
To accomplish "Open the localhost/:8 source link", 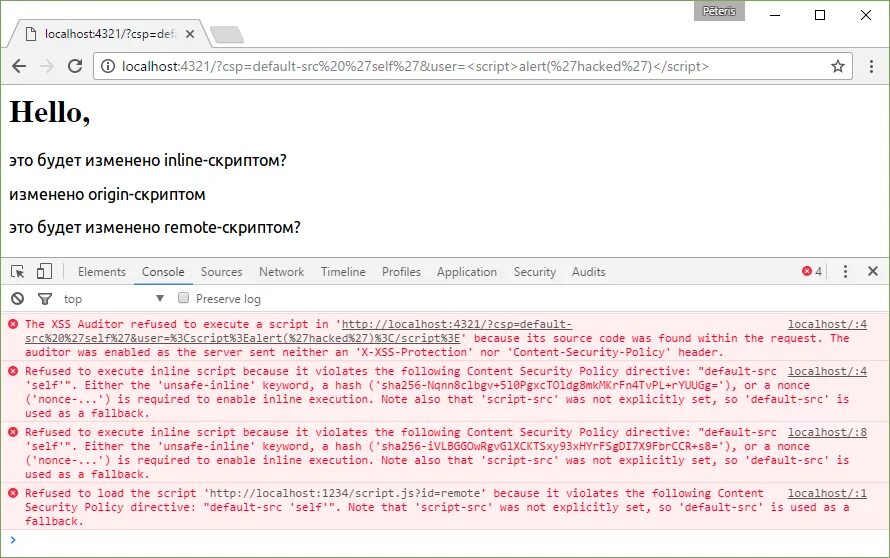I will point(827,432).
